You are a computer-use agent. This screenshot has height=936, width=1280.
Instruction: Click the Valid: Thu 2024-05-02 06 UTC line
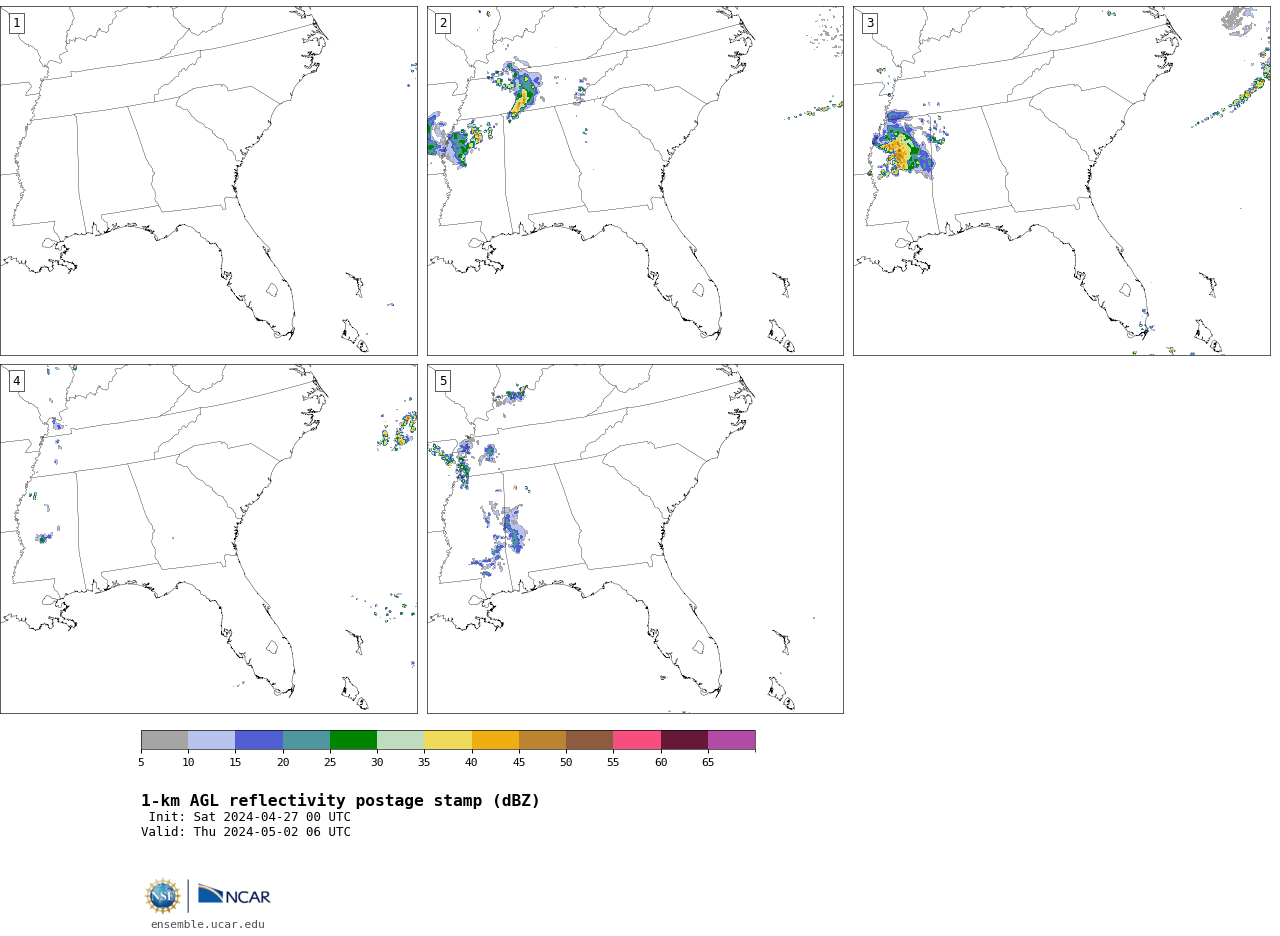click(x=246, y=832)
